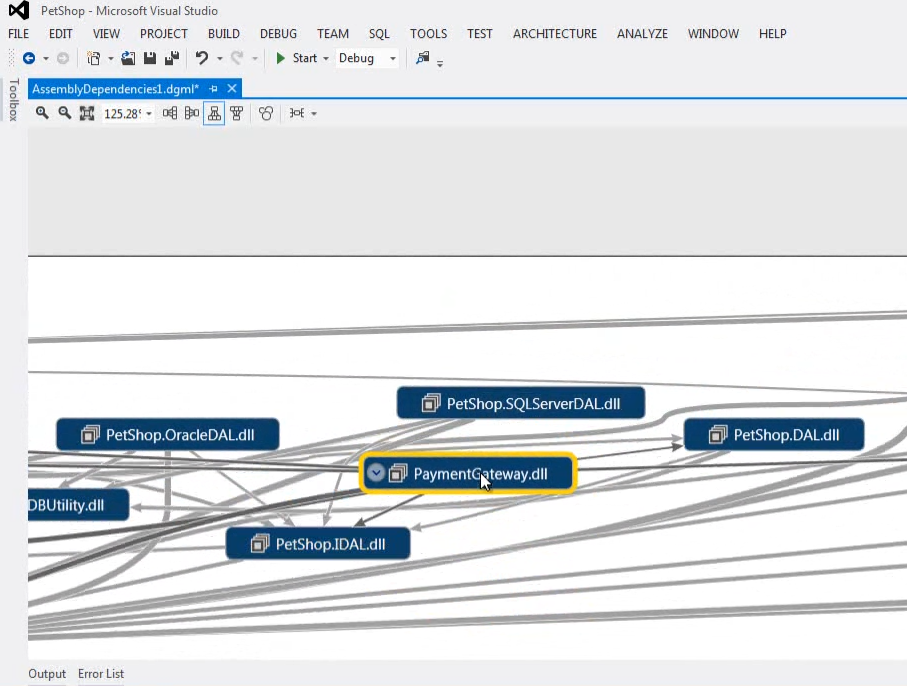Click the greyed Redo arrow icon

click(237, 58)
